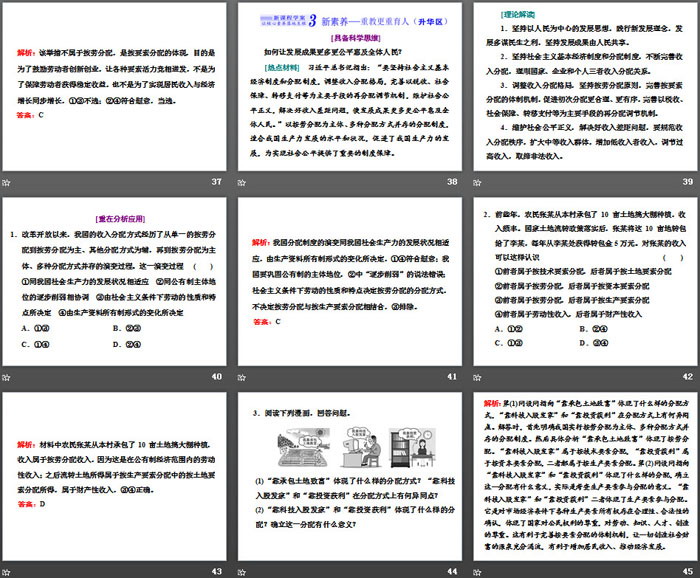Open slide 40 thumbnail with 重在分析应用
This screenshot has width=700, height=578.
(x=114, y=282)
